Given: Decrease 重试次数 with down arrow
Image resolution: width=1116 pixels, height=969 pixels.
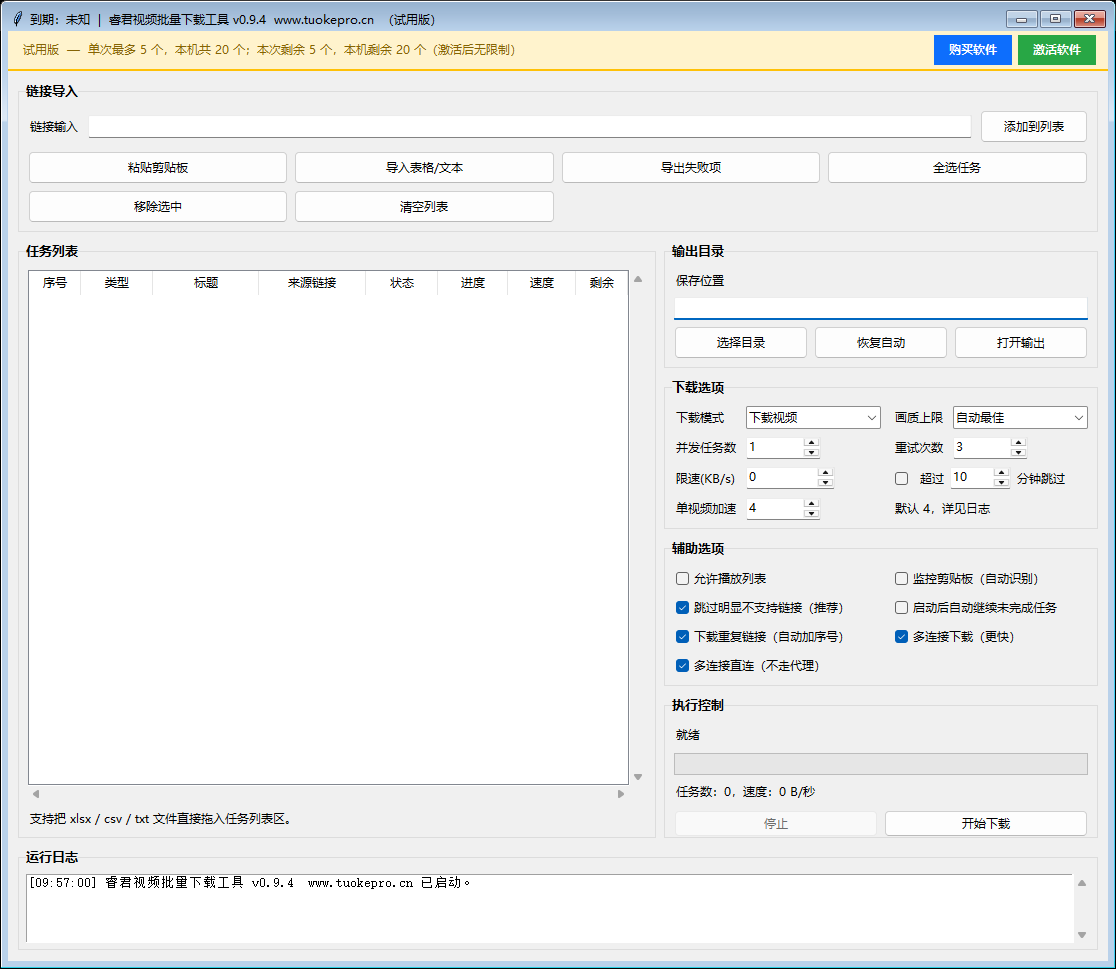Looking at the screenshot, I should click(1018, 452).
